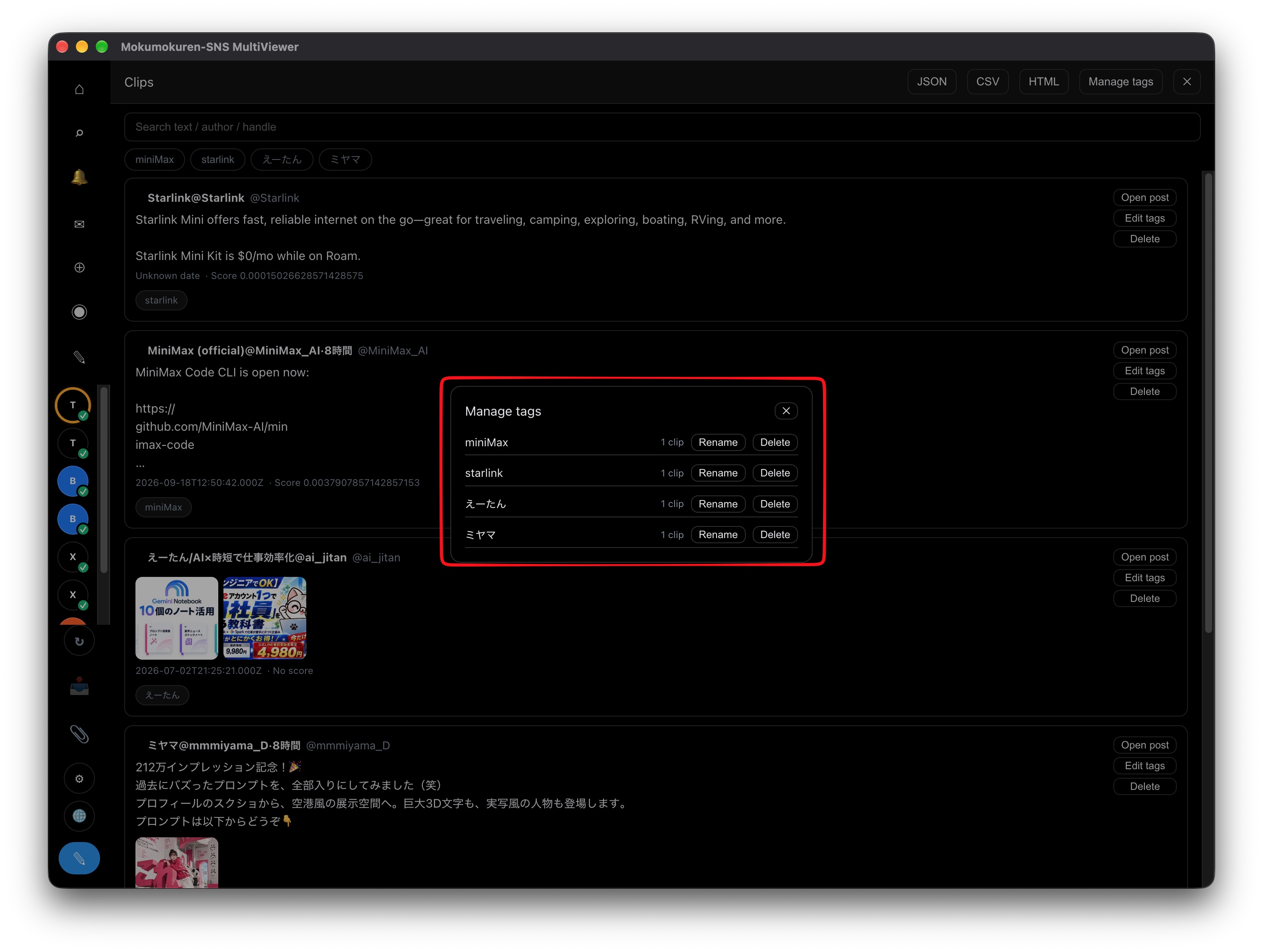Open post for the Starlink clip
Viewport: 1263px width, 952px height.
click(x=1144, y=197)
